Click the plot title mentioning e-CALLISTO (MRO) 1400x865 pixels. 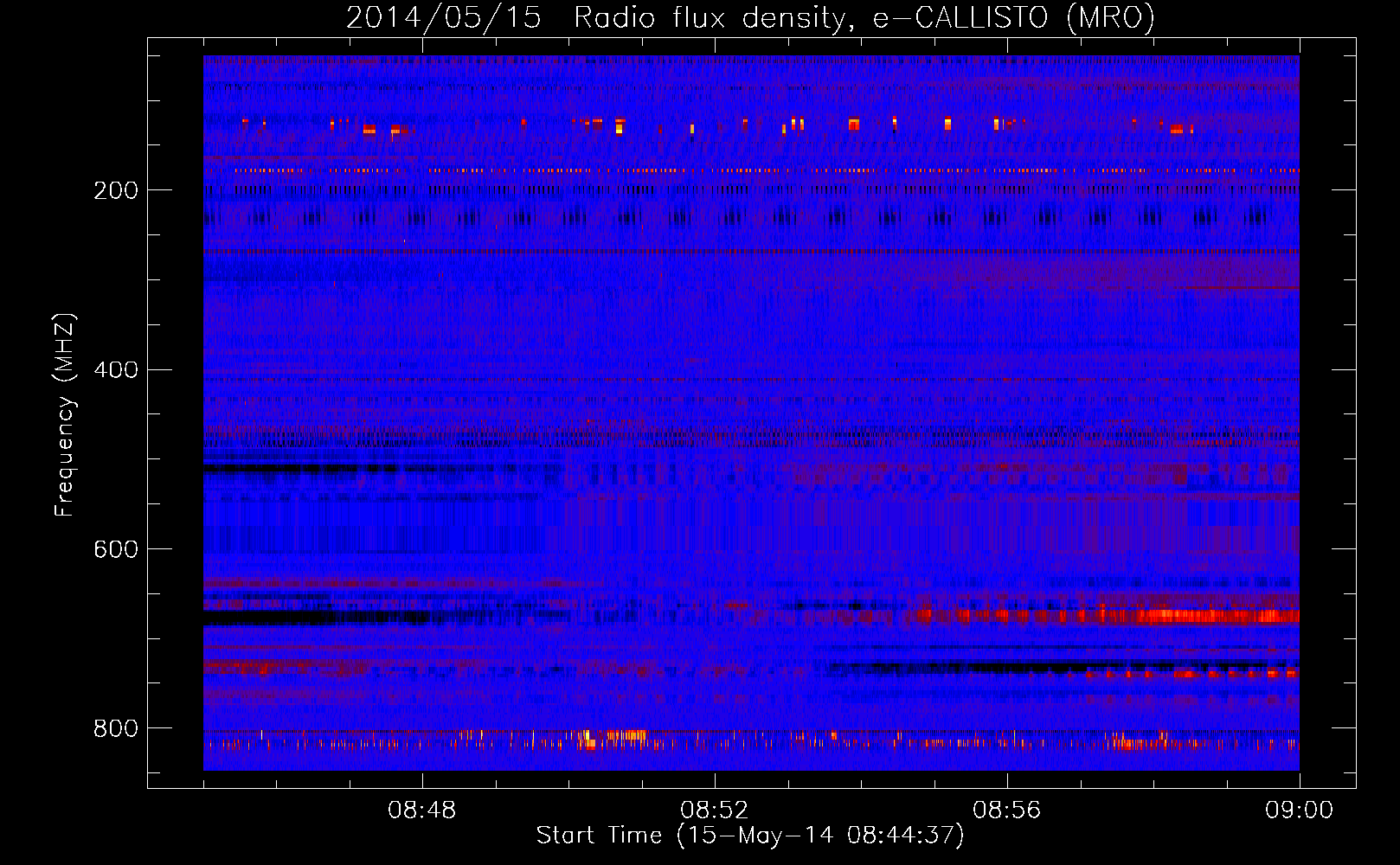[x=750, y=17]
